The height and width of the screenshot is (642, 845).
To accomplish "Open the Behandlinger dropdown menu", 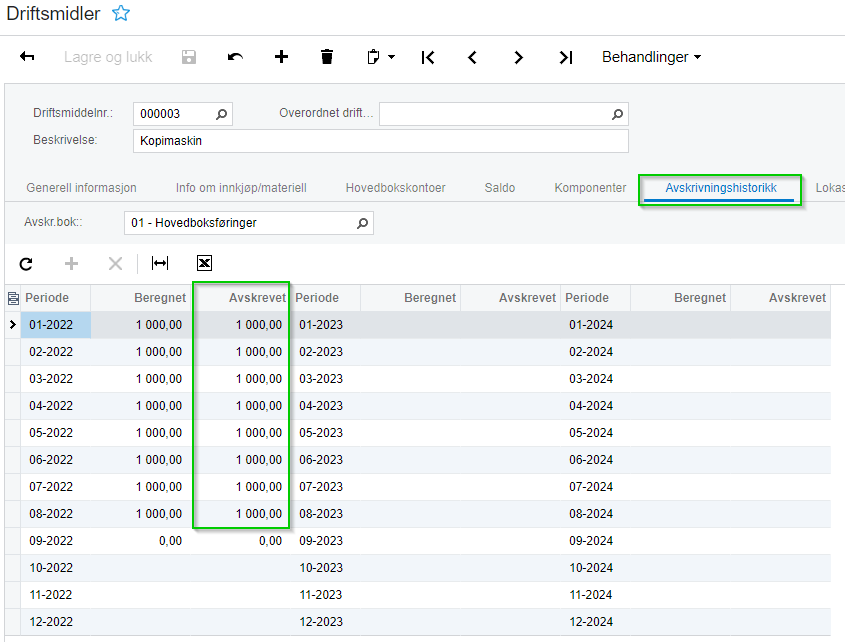I will (651, 57).
